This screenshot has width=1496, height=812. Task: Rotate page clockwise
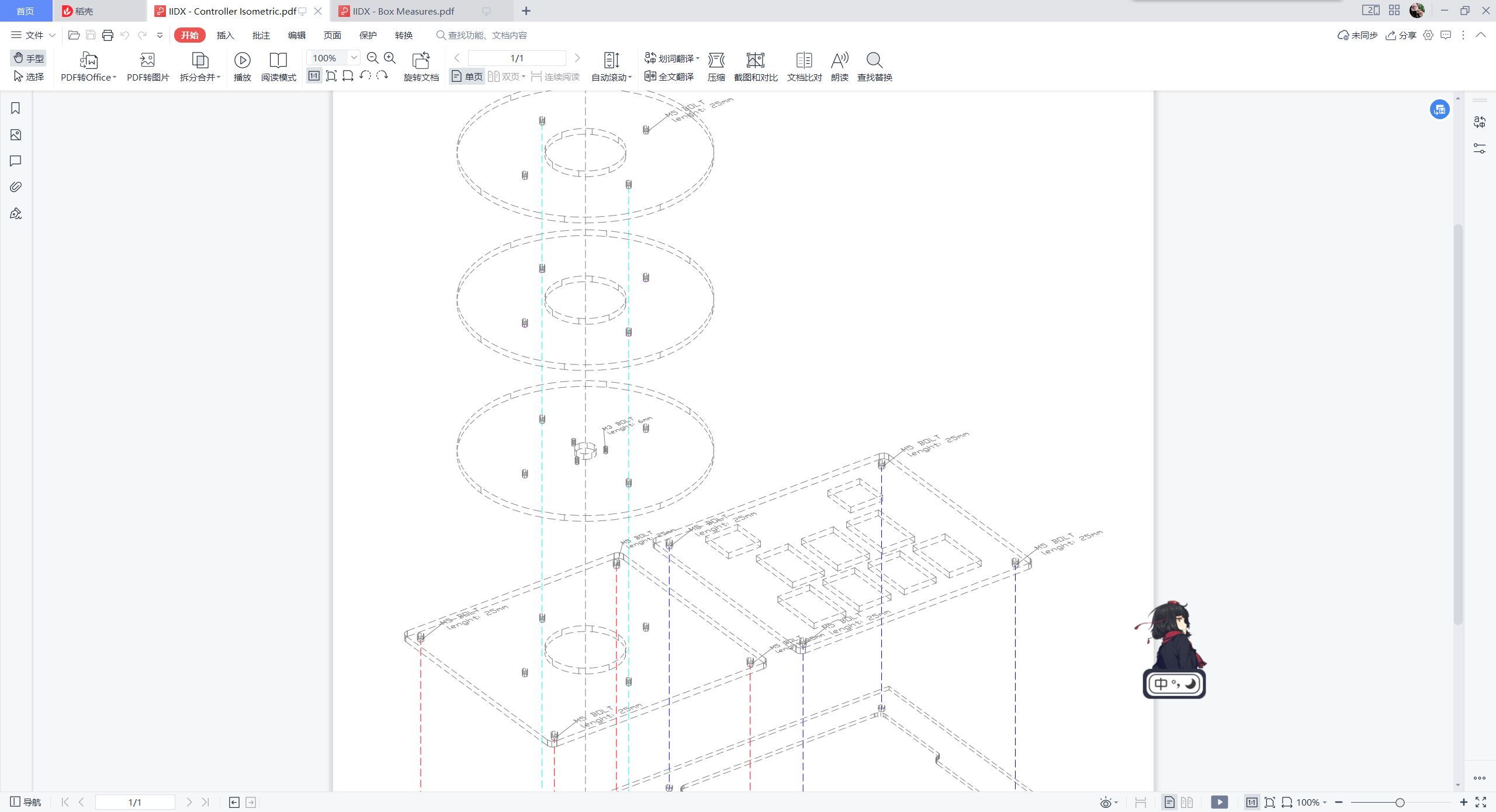tap(382, 76)
